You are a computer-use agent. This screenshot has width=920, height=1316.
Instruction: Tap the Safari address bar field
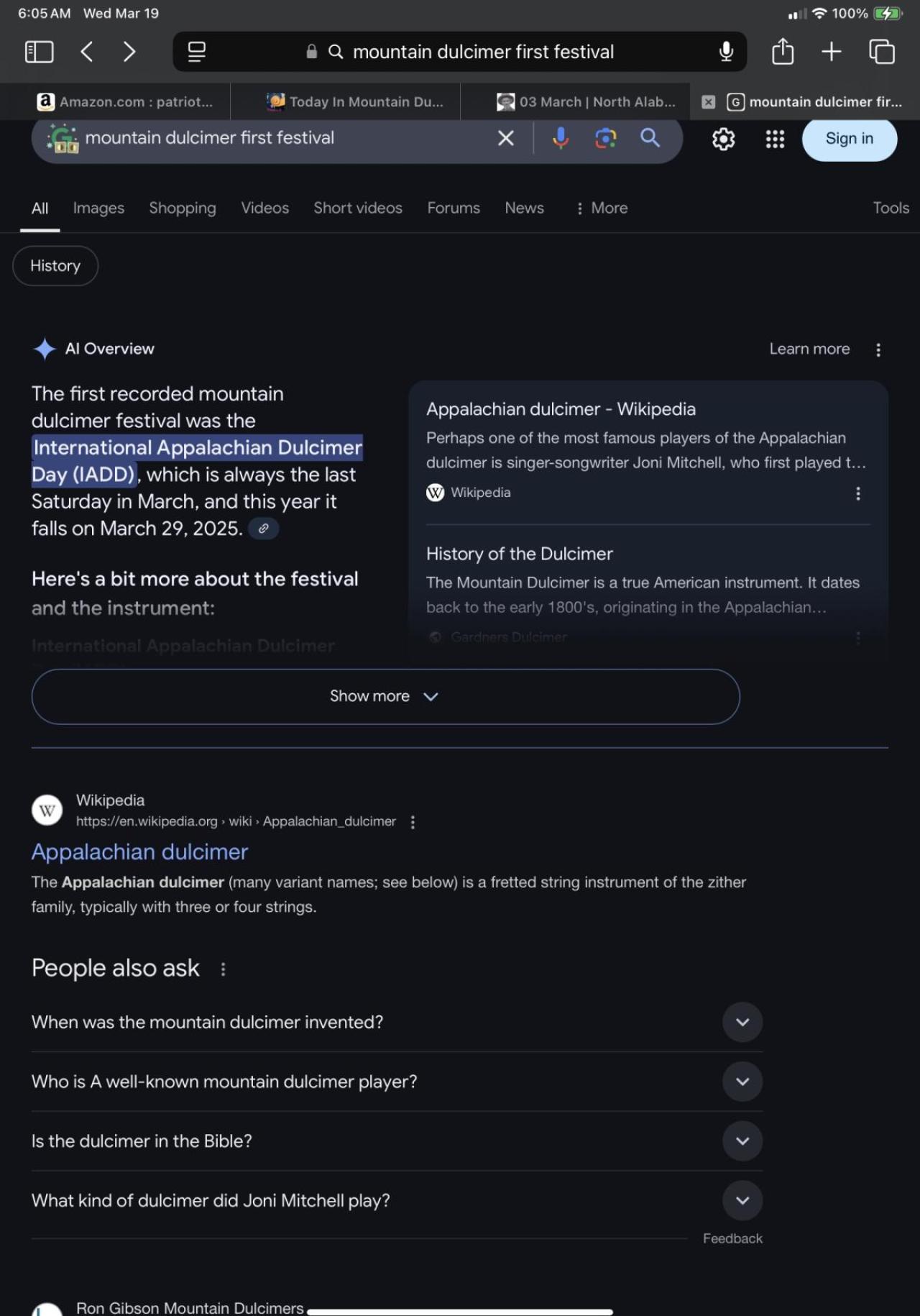(x=483, y=52)
